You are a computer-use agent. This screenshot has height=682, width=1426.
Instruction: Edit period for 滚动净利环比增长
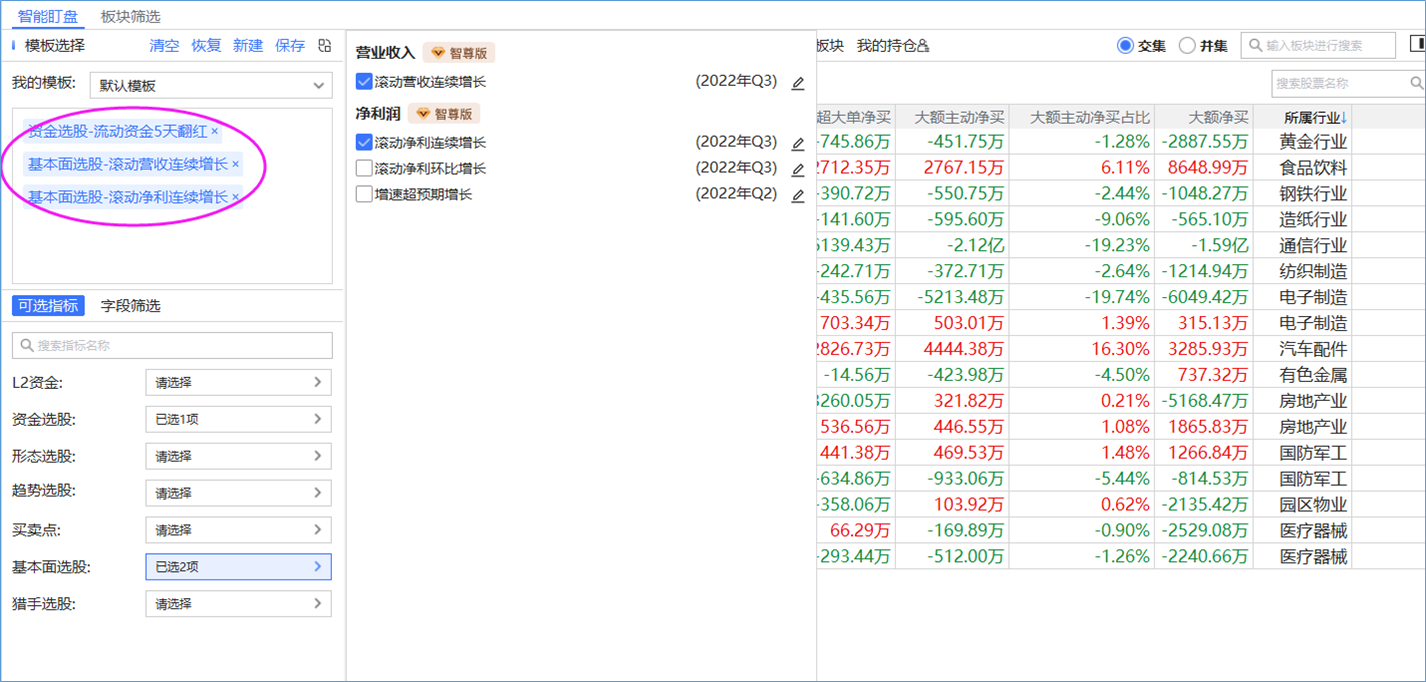coord(797,170)
